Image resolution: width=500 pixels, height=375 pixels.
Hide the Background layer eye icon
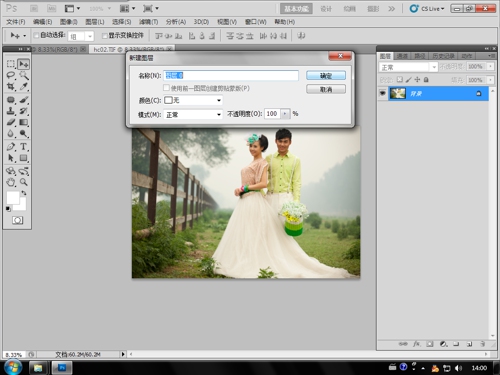pos(383,93)
